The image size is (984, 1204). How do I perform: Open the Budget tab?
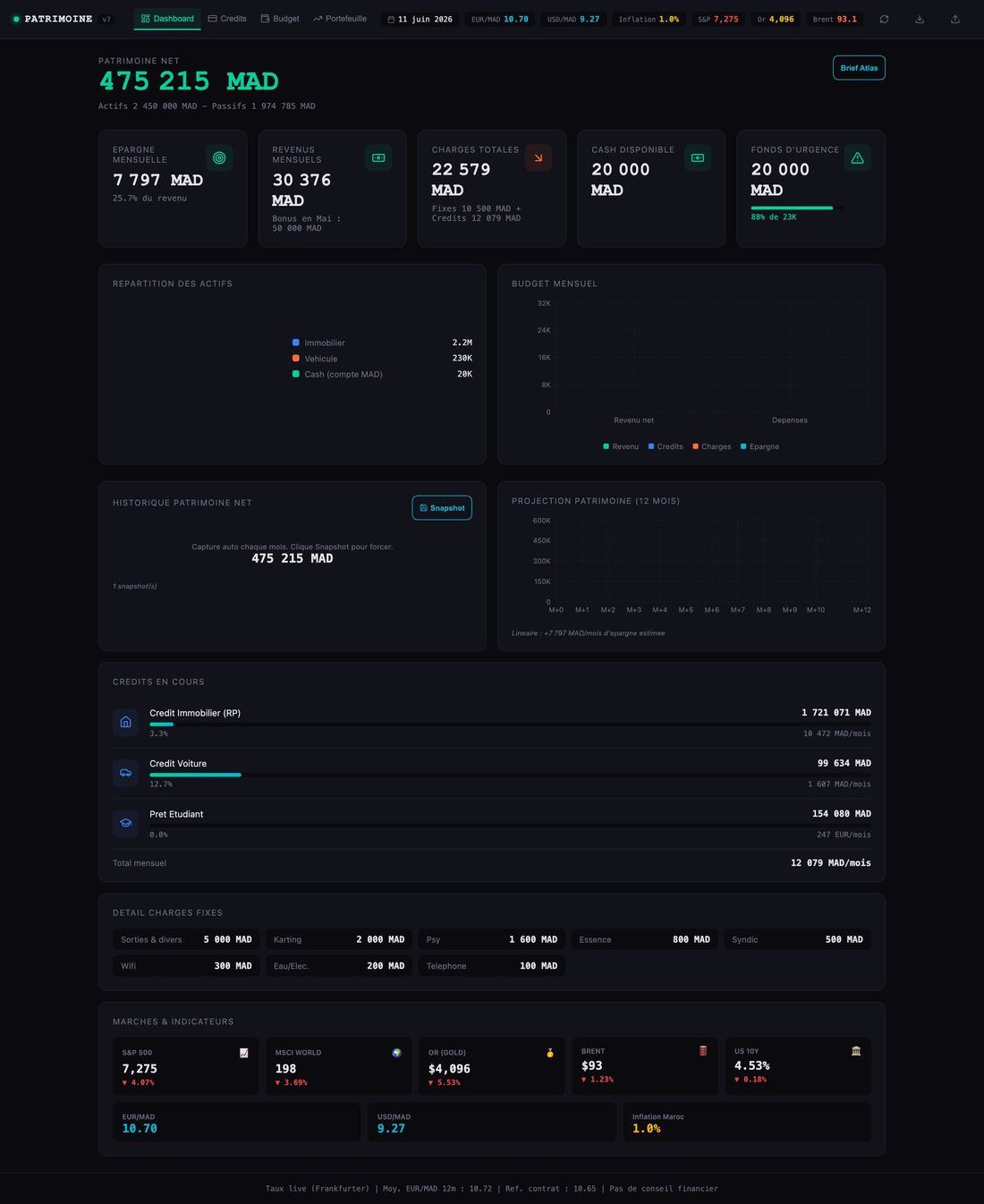280,19
